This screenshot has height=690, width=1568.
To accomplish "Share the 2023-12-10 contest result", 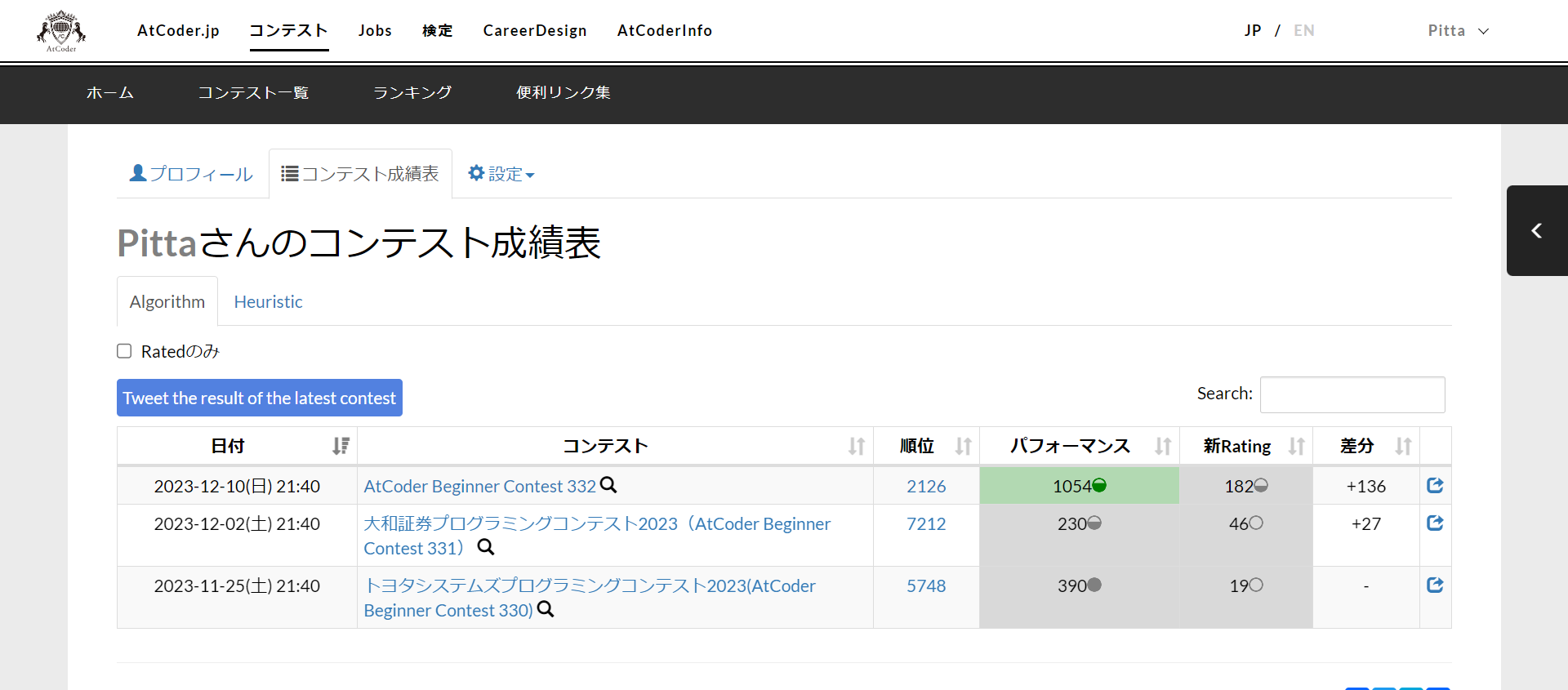I will click(x=1435, y=485).
